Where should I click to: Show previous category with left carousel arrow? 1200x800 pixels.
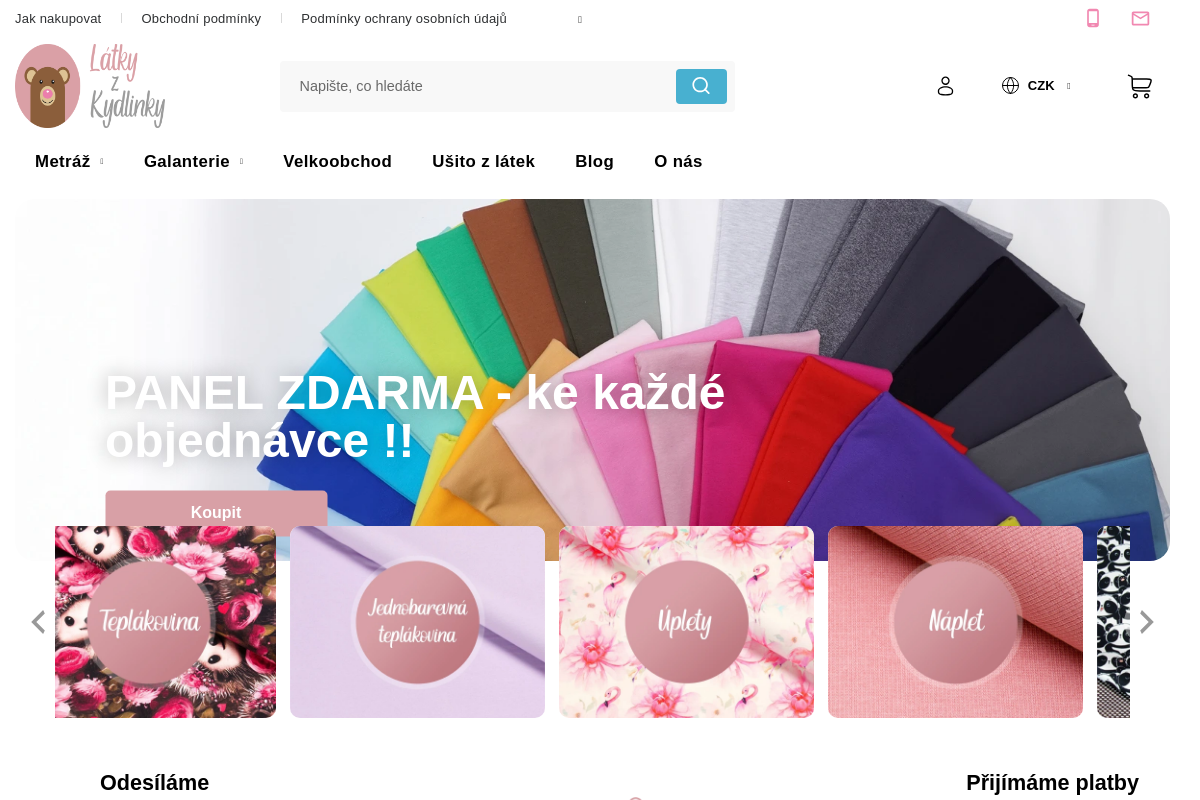(38, 622)
